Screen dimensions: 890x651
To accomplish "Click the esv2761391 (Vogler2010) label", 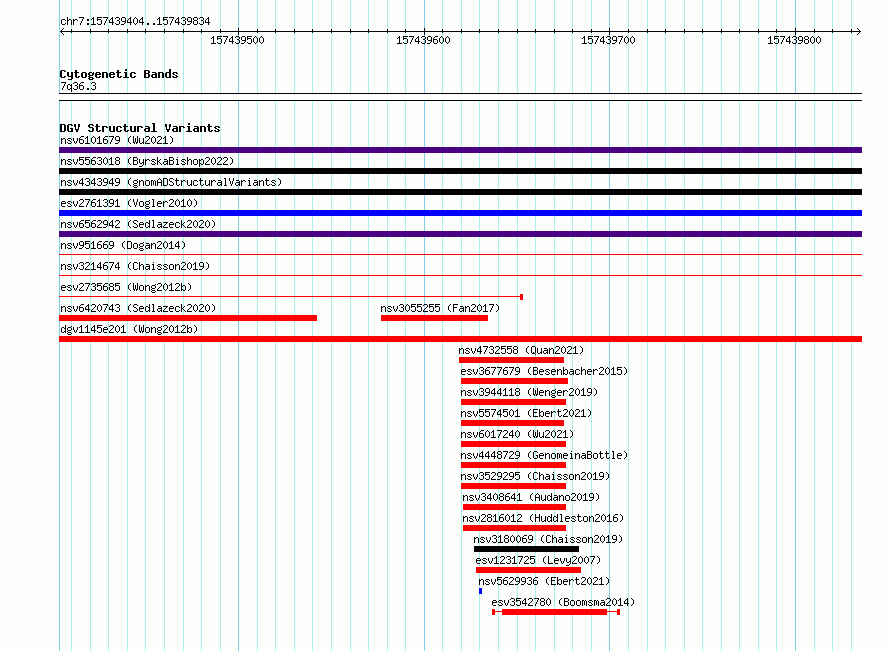I will tap(129, 203).
